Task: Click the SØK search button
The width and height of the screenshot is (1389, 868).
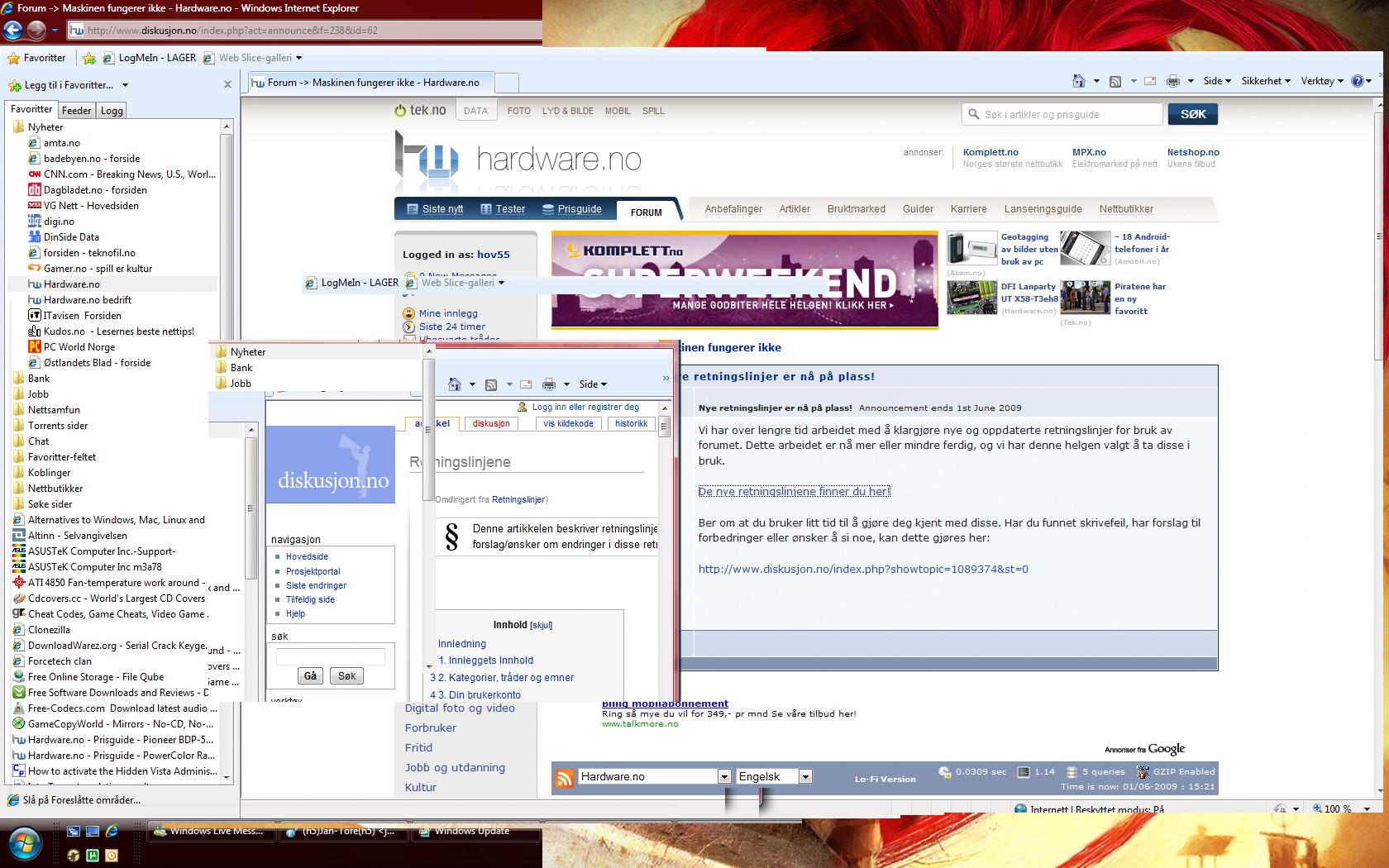Action: 1193,114
